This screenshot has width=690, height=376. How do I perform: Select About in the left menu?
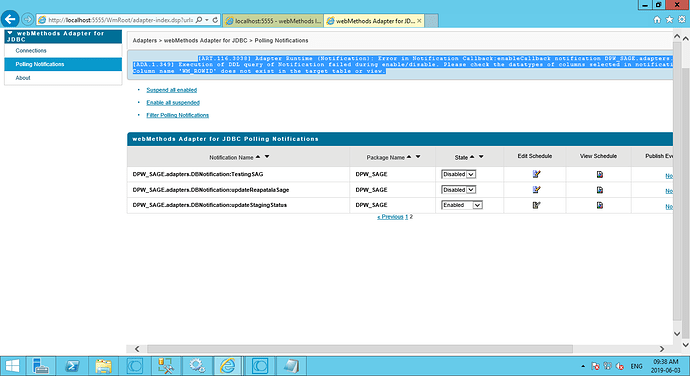(23, 78)
